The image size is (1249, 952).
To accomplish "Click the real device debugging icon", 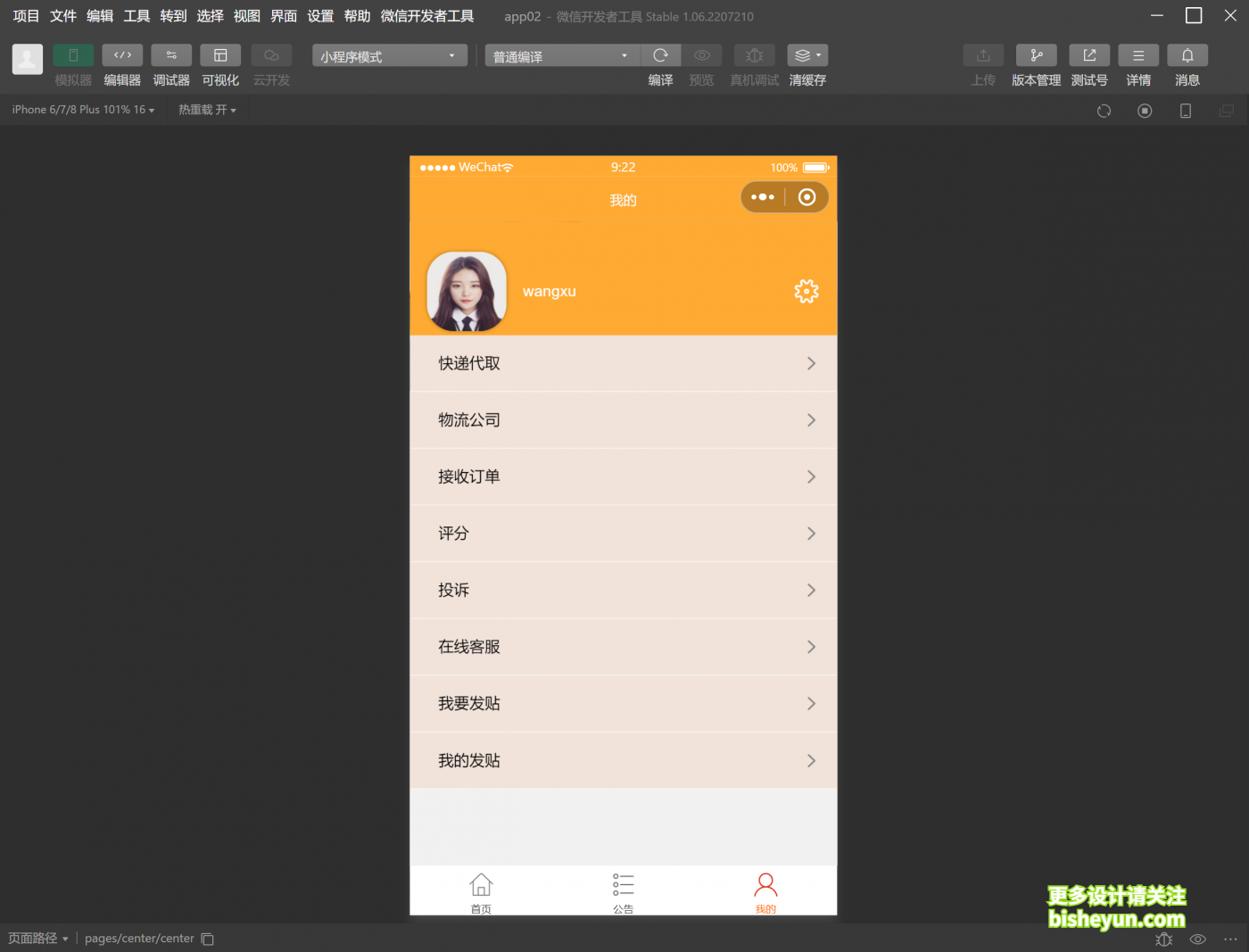I will [x=755, y=55].
